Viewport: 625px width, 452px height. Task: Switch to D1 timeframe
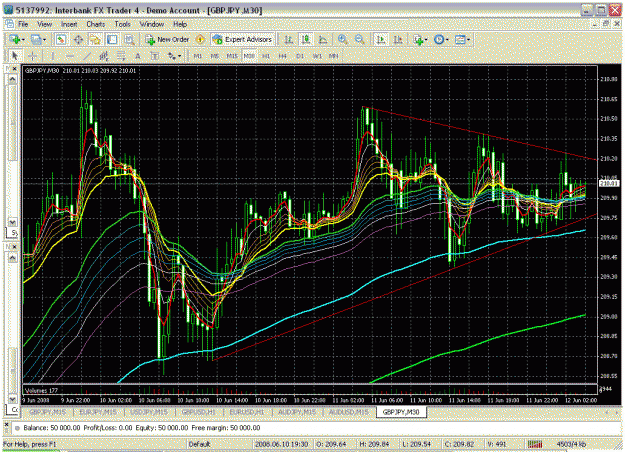tap(300, 56)
